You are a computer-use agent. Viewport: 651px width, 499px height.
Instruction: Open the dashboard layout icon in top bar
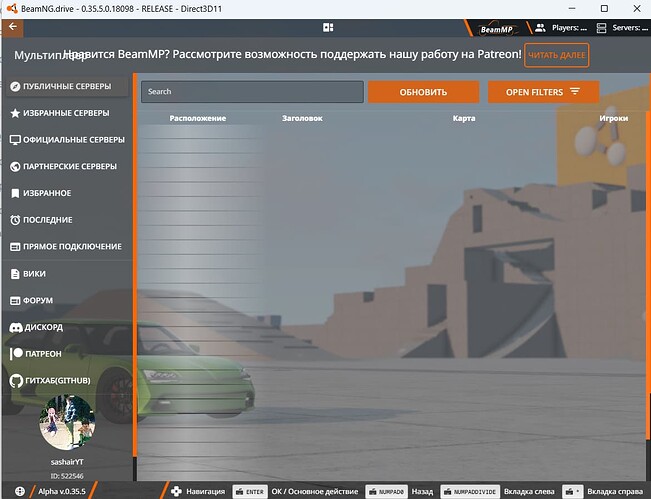click(x=328, y=27)
